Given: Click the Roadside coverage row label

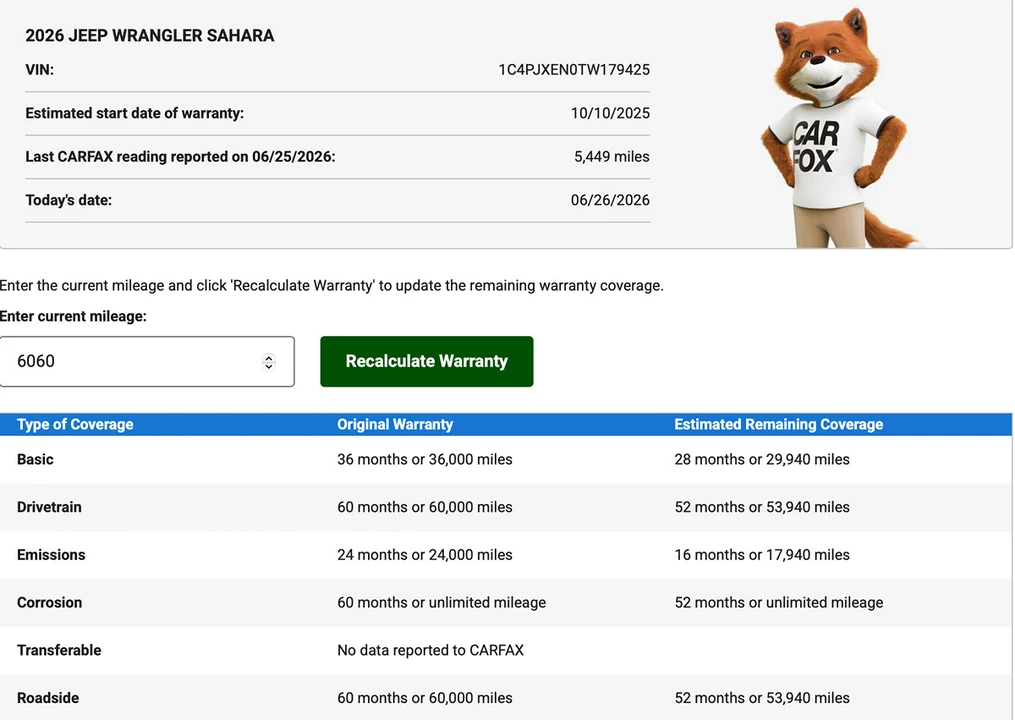Looking at the screenshot, I should pos(48,699).
